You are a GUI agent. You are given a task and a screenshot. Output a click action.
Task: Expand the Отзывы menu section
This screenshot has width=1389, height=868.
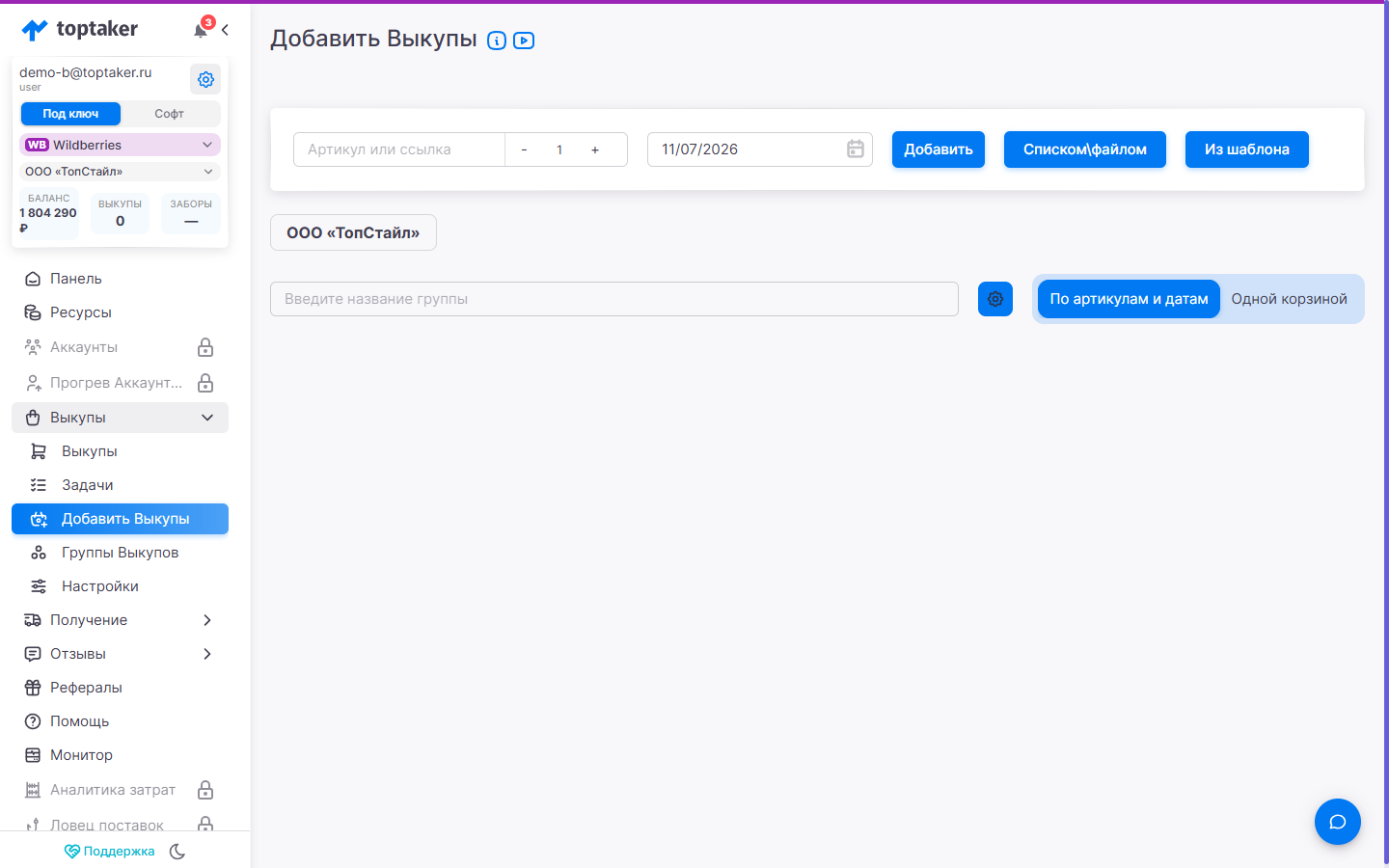120,654
